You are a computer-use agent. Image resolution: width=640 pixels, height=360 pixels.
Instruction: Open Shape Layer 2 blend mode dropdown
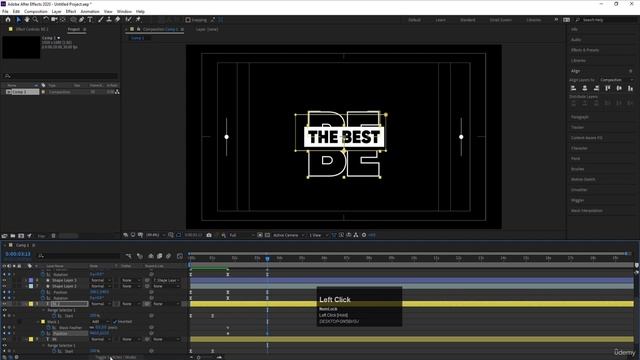point(101,286)
